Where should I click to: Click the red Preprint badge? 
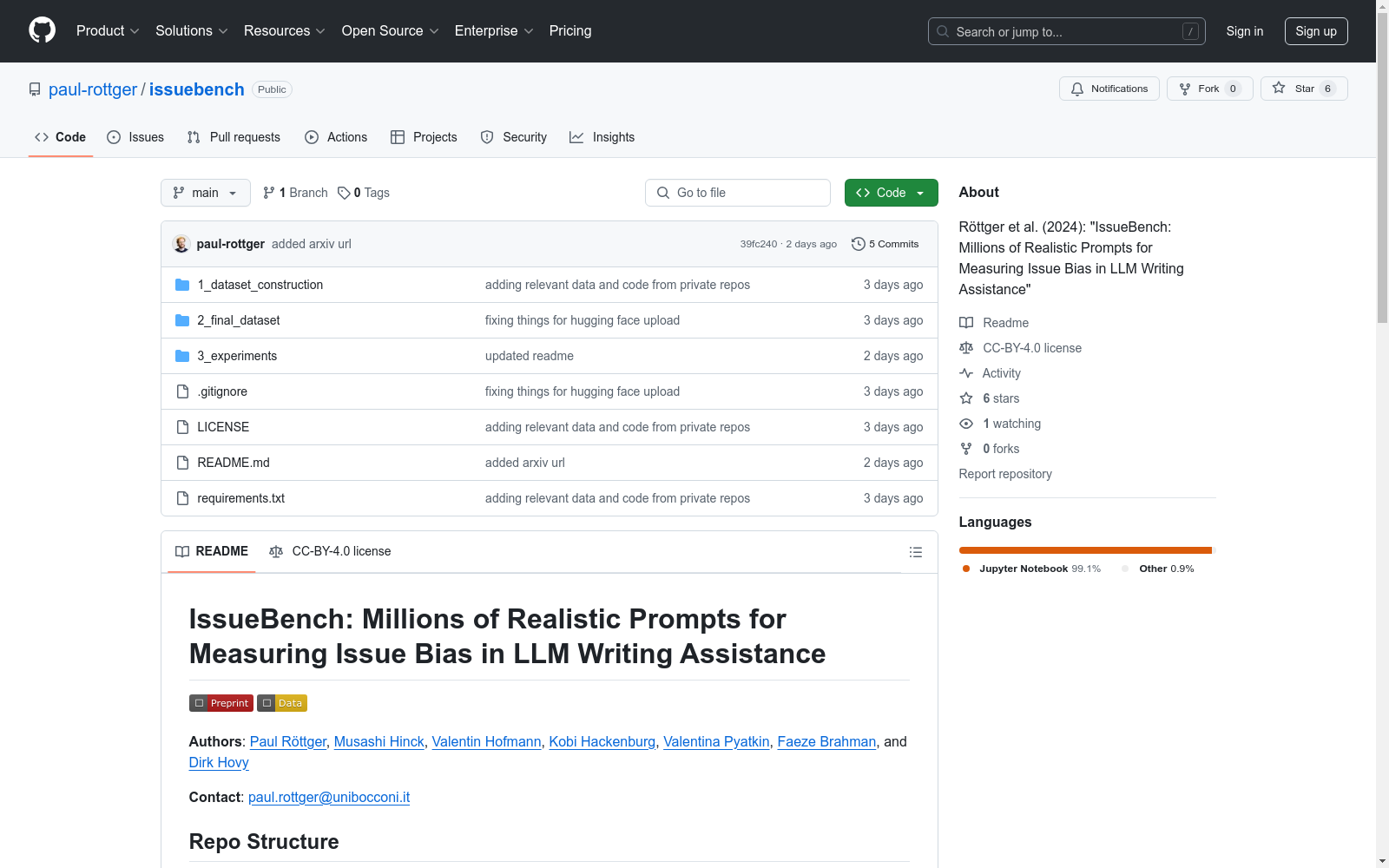coord(221,703)
